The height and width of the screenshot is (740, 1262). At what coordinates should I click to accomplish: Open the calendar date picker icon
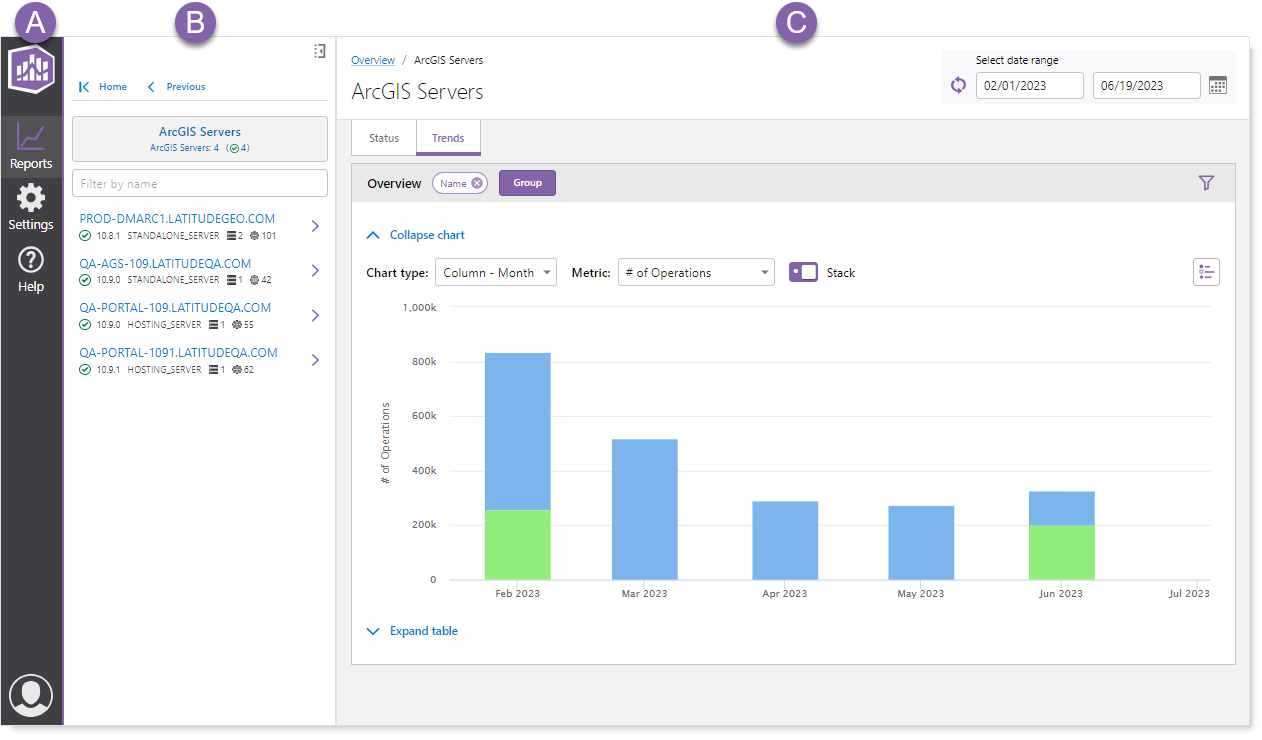(x=1217, y=86)
